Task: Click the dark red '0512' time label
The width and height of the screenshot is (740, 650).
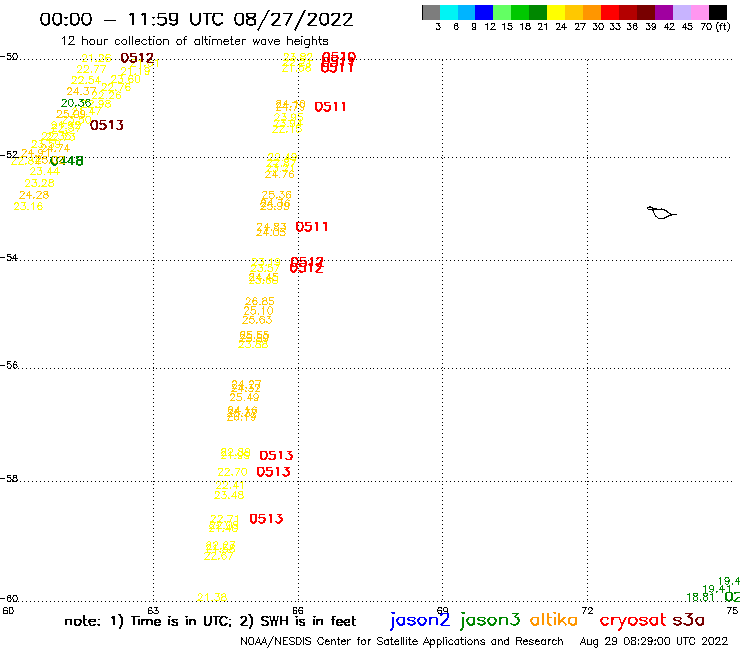Action: [x=137, y=58]
